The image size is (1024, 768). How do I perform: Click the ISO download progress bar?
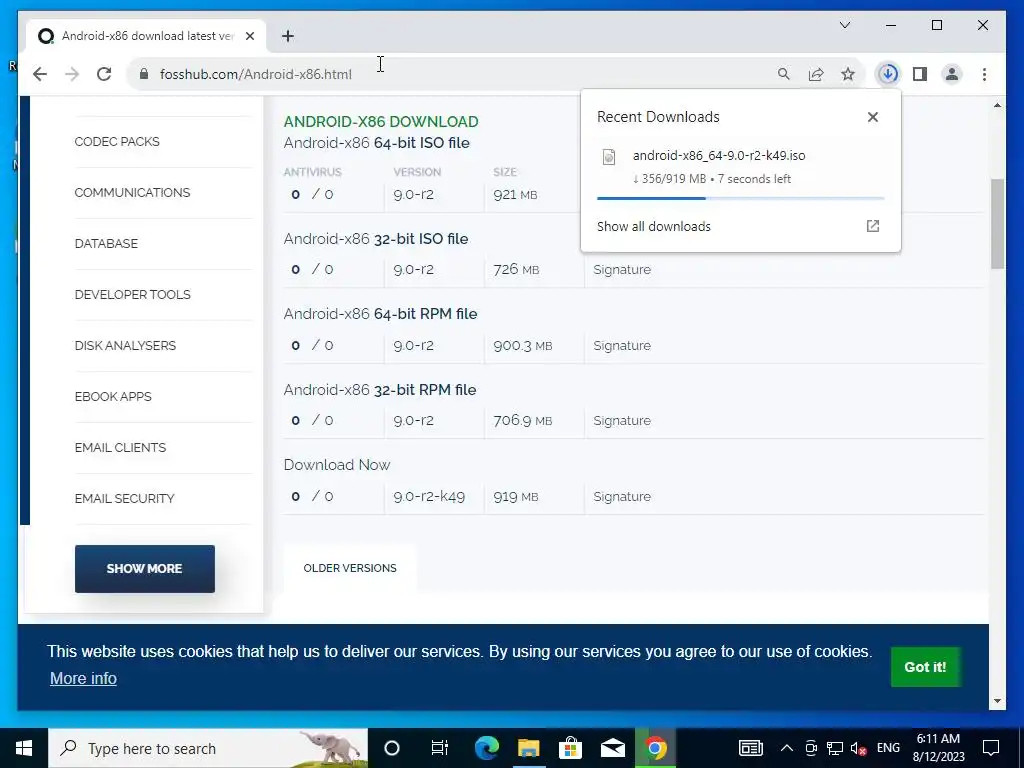pyautogui.click(x=740, y=198)
